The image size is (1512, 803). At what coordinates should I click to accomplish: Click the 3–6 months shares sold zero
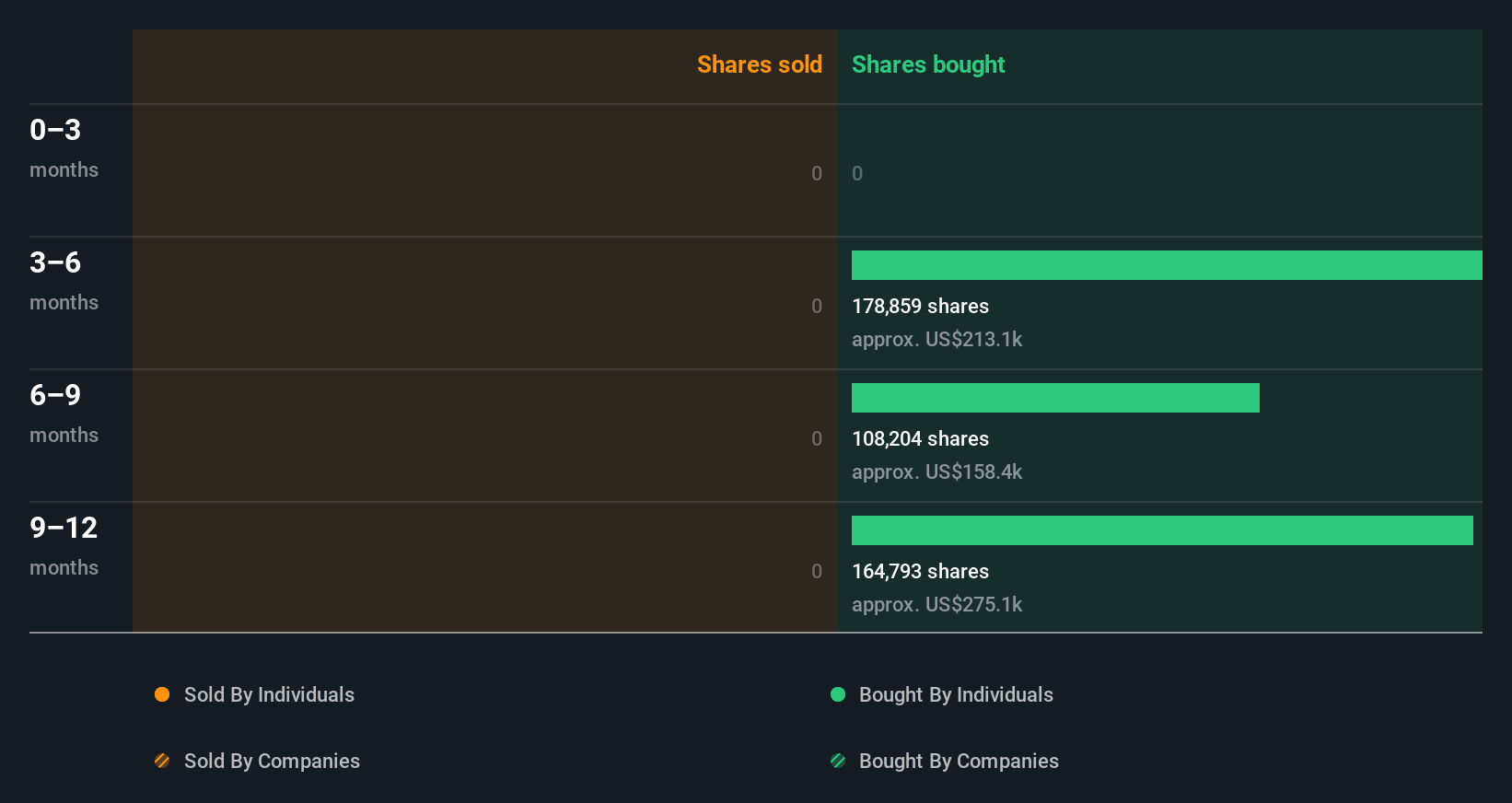click(x=817, y=306)
